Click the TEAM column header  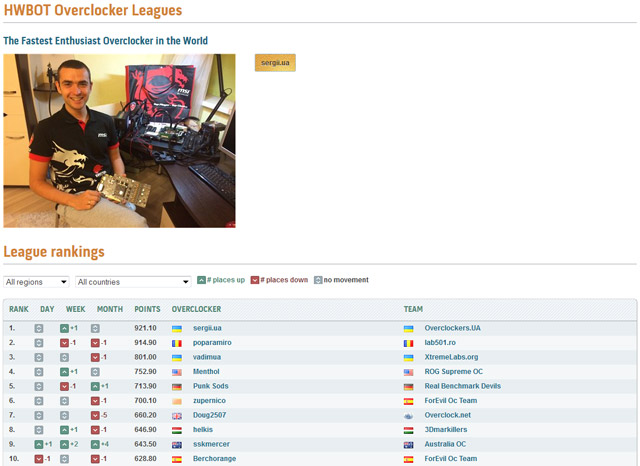tap(413, 309)
